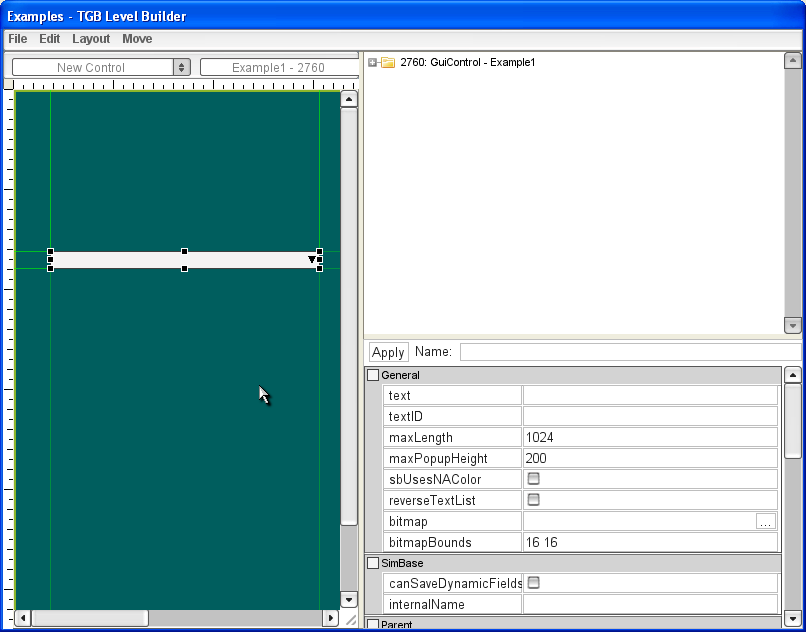Click the text property value field
Screen dimensions: 806x632
click(650, 395)
